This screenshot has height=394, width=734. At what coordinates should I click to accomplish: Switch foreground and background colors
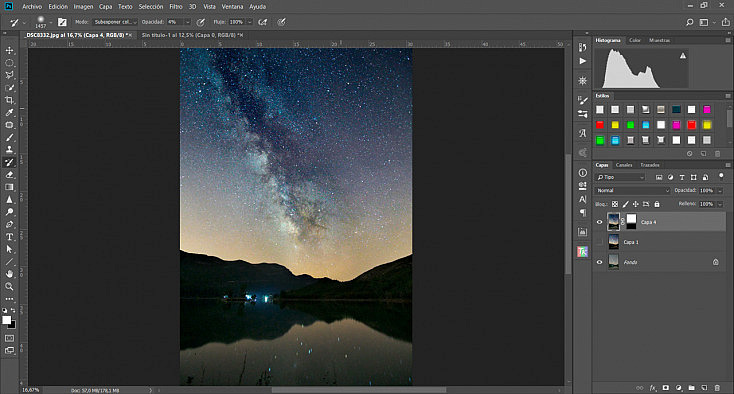coord(13,311)
